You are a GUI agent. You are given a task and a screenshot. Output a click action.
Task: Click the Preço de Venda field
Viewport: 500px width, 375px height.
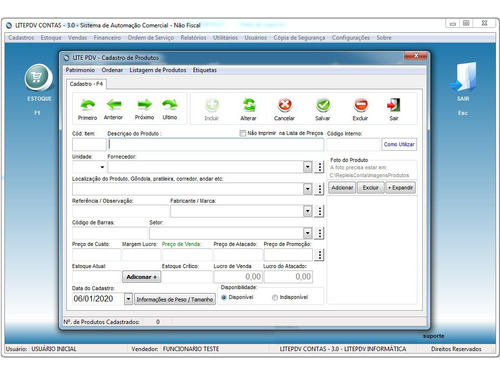[x=187, y=255]
